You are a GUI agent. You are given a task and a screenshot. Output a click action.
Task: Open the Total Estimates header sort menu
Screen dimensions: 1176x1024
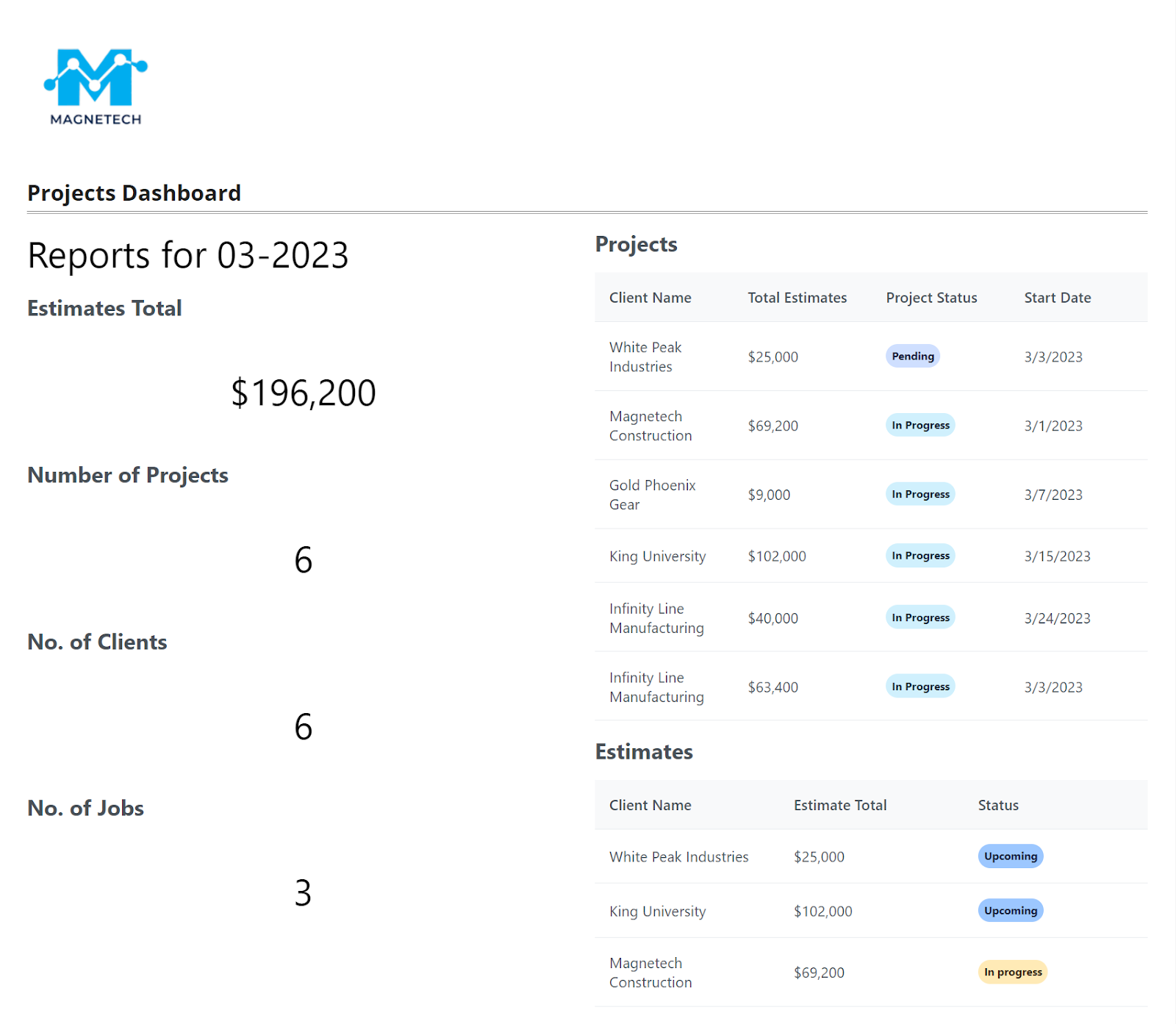(x=797, y=298)
